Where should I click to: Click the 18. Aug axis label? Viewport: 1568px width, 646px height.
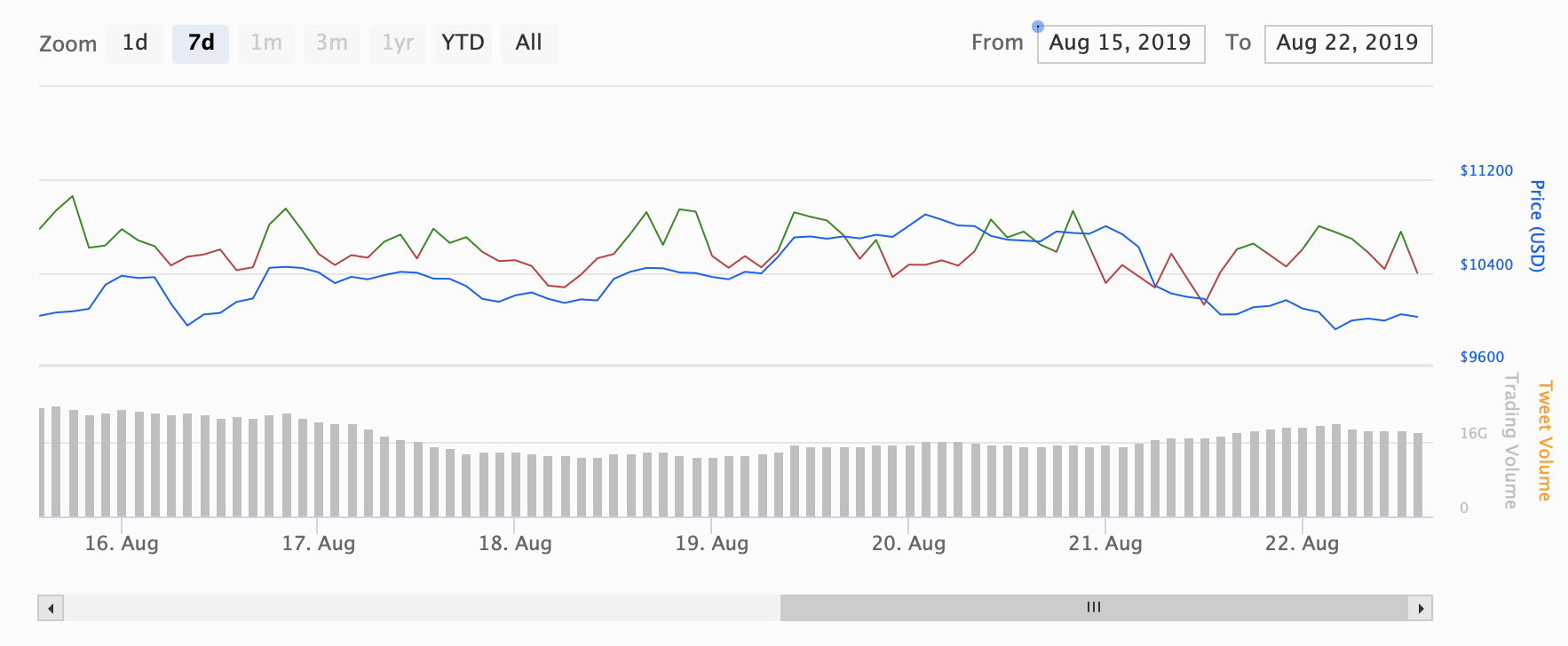click(x=515, y=543)
